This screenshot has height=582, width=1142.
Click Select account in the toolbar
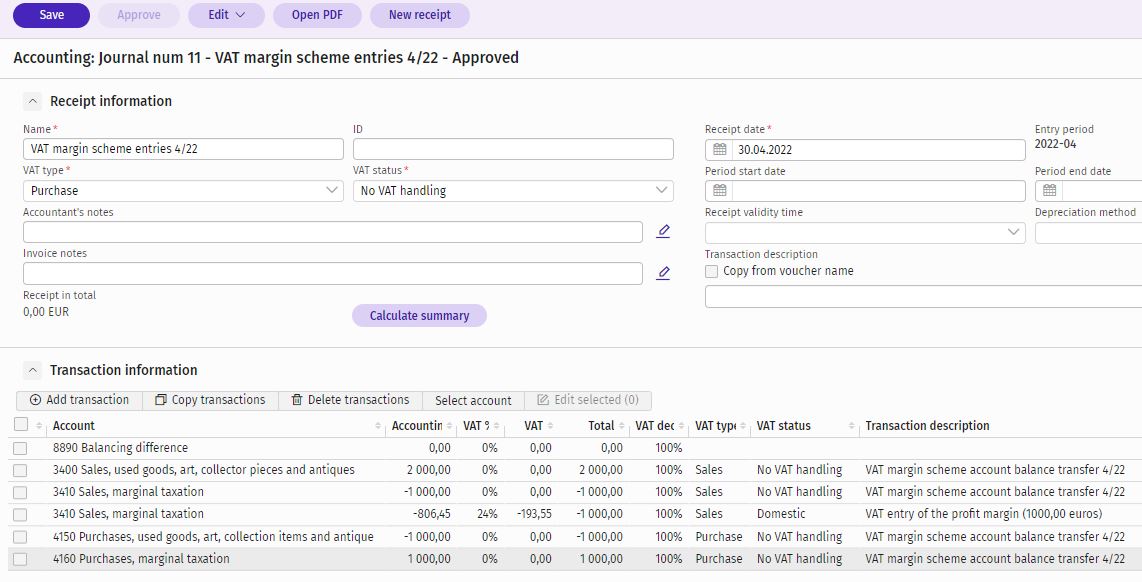pos(473,400)
